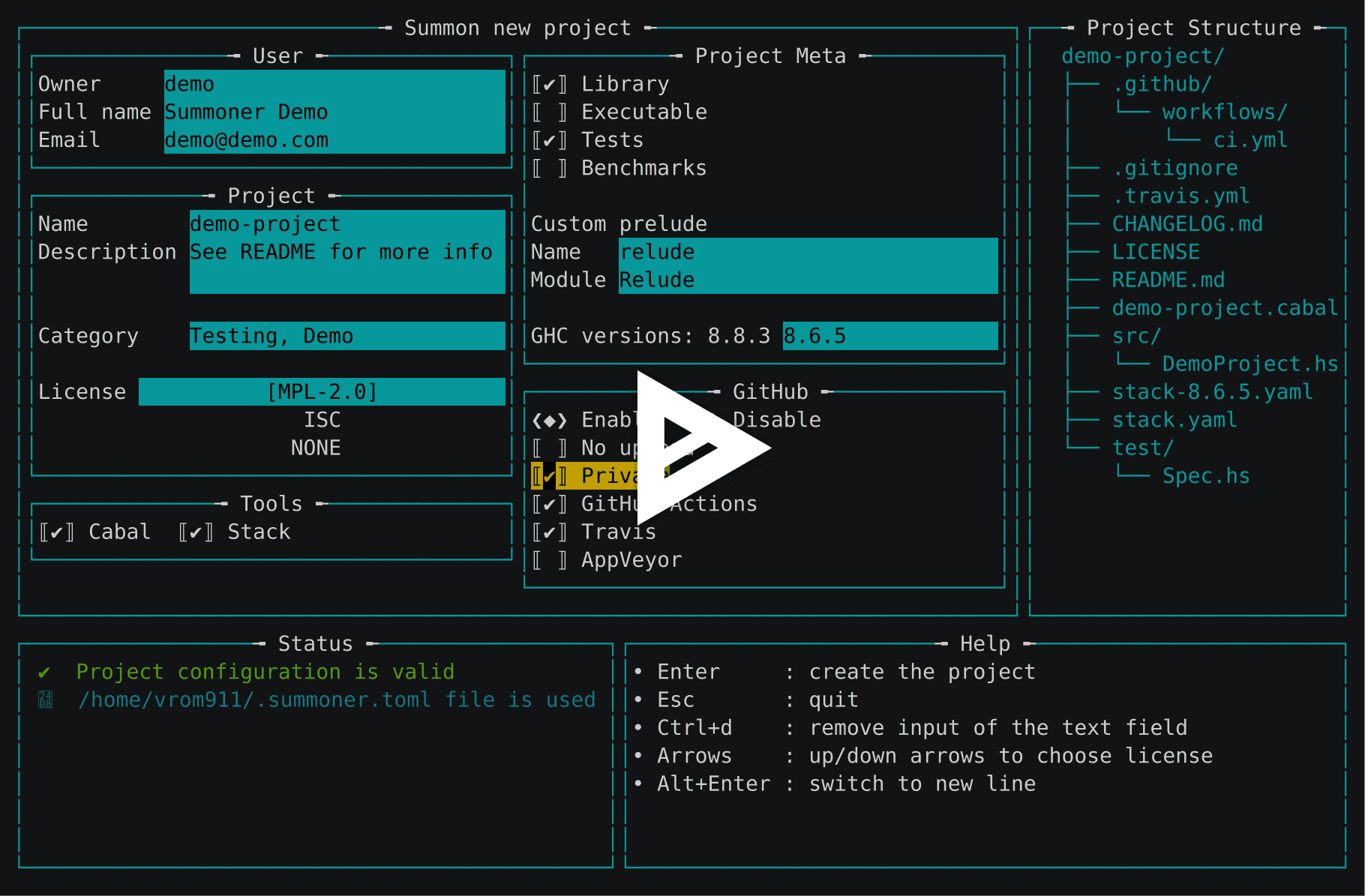Click the 'Ctrl+d' help line
1365x896 pixels.
910,728
